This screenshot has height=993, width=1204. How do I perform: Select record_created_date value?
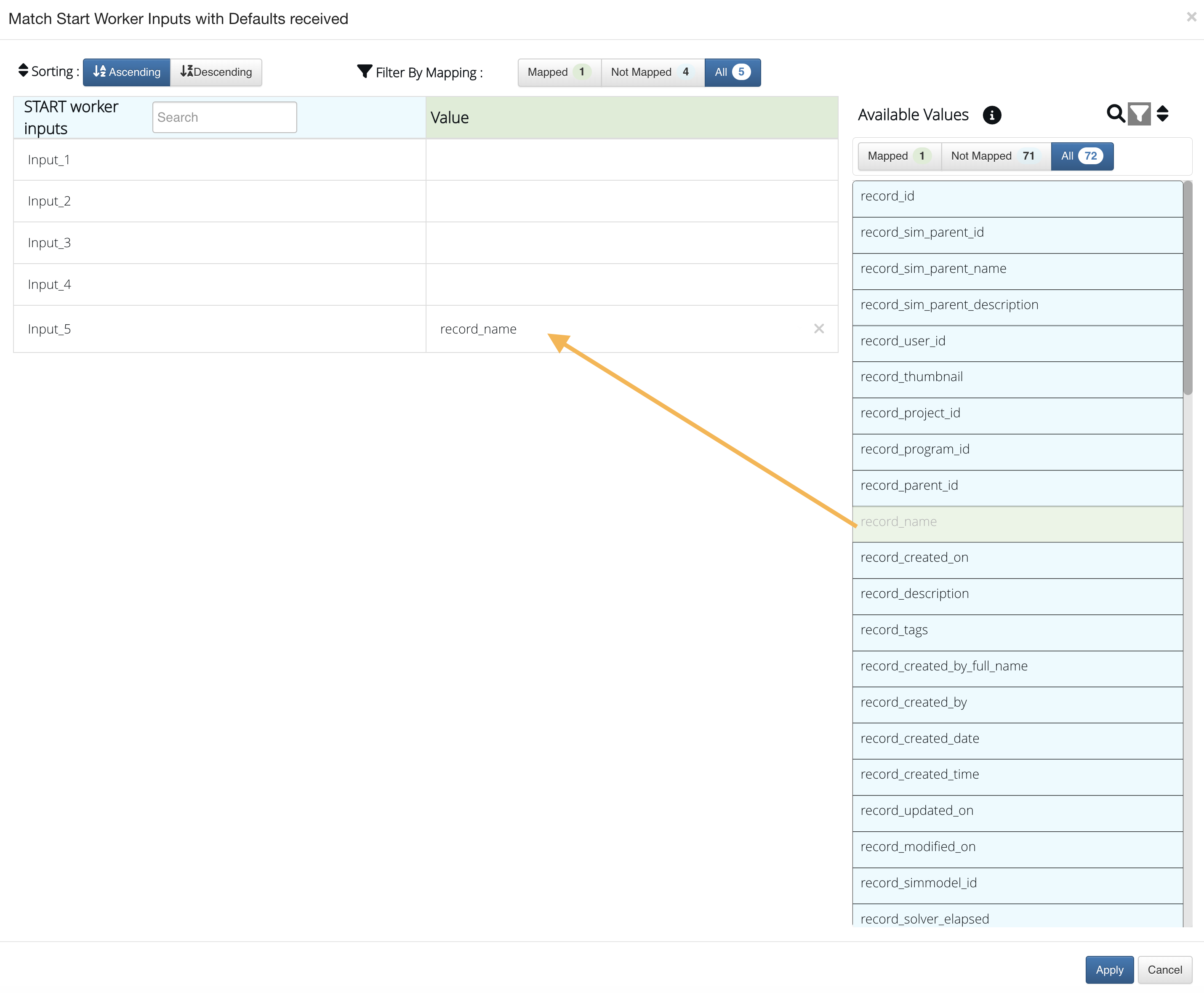tap(1018, 741)
